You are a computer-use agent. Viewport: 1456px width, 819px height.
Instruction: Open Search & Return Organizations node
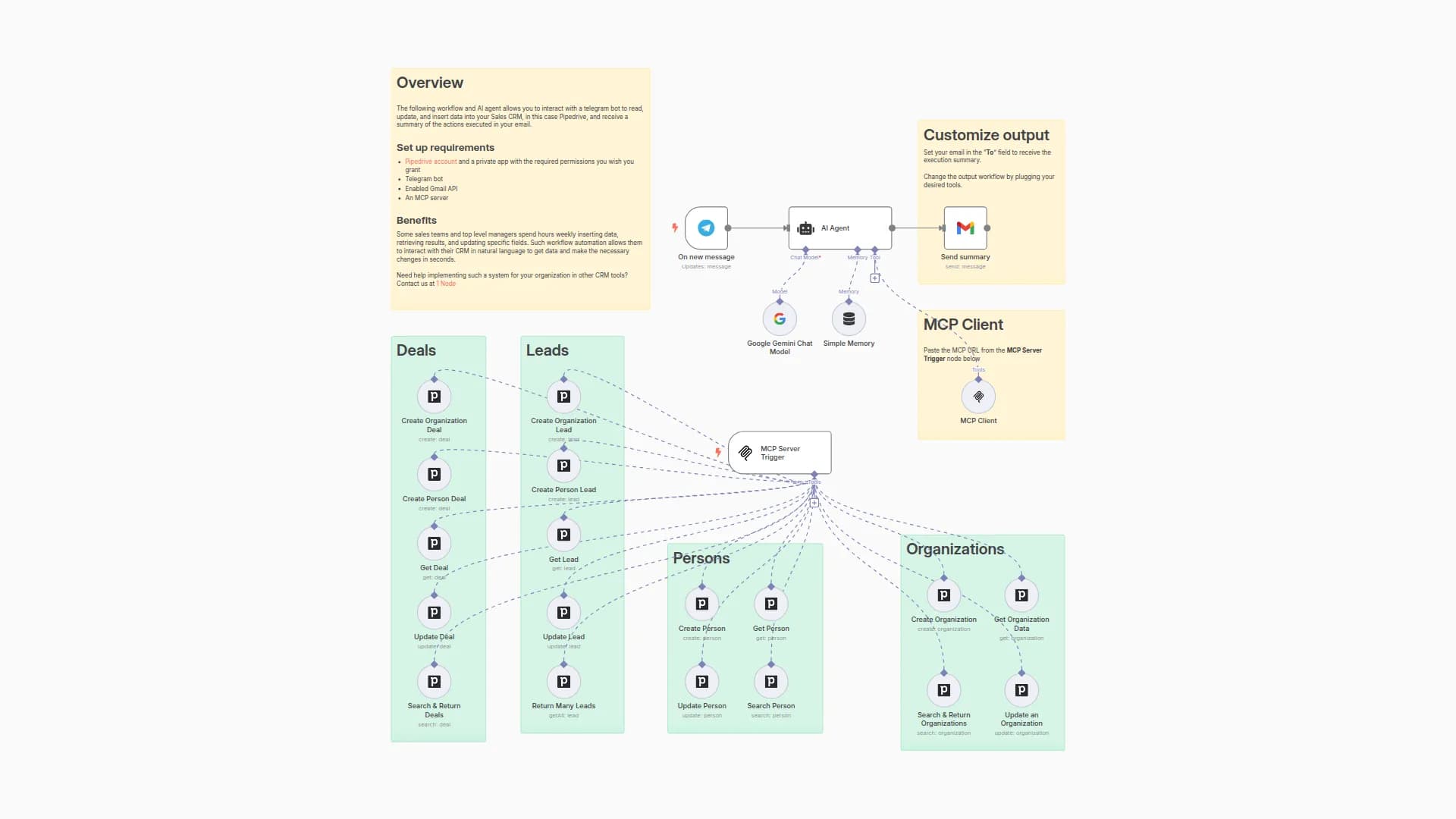click(x=943, y=690)
